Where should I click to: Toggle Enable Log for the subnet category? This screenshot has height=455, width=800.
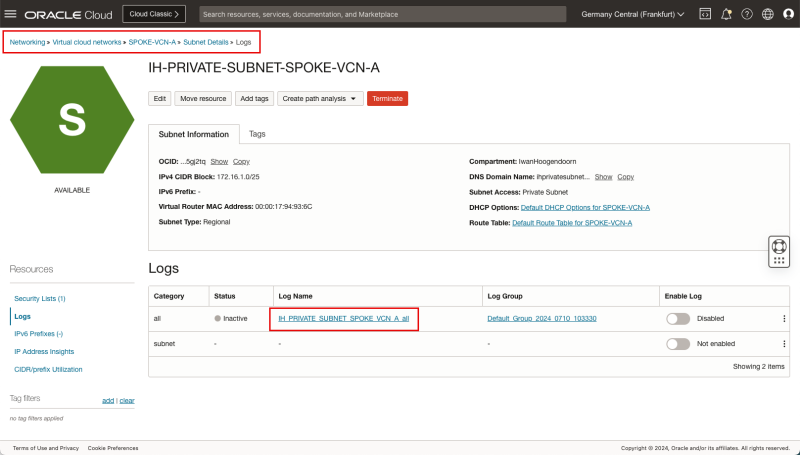point(678,343)
